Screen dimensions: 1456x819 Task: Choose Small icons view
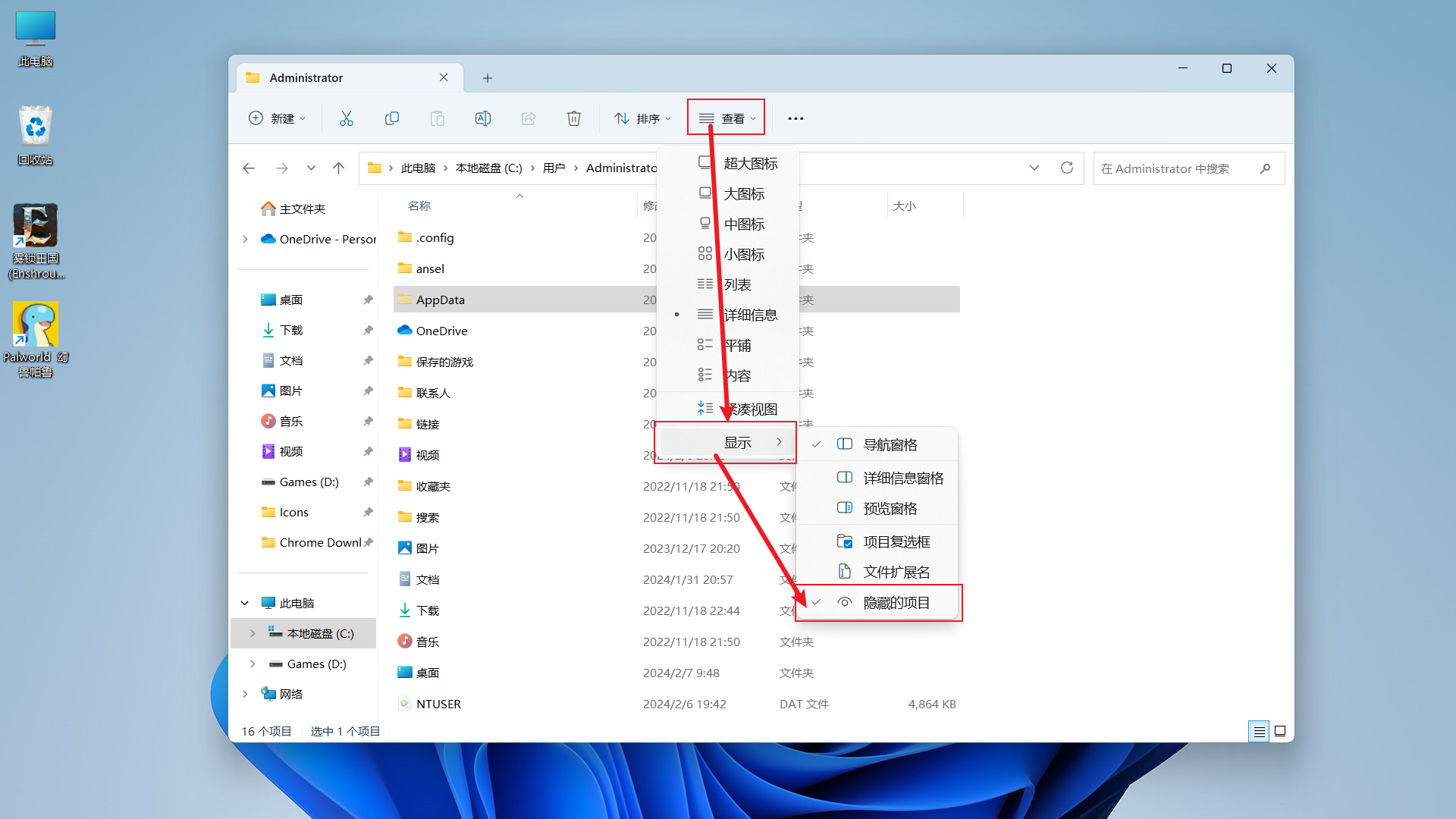(728, 254)
